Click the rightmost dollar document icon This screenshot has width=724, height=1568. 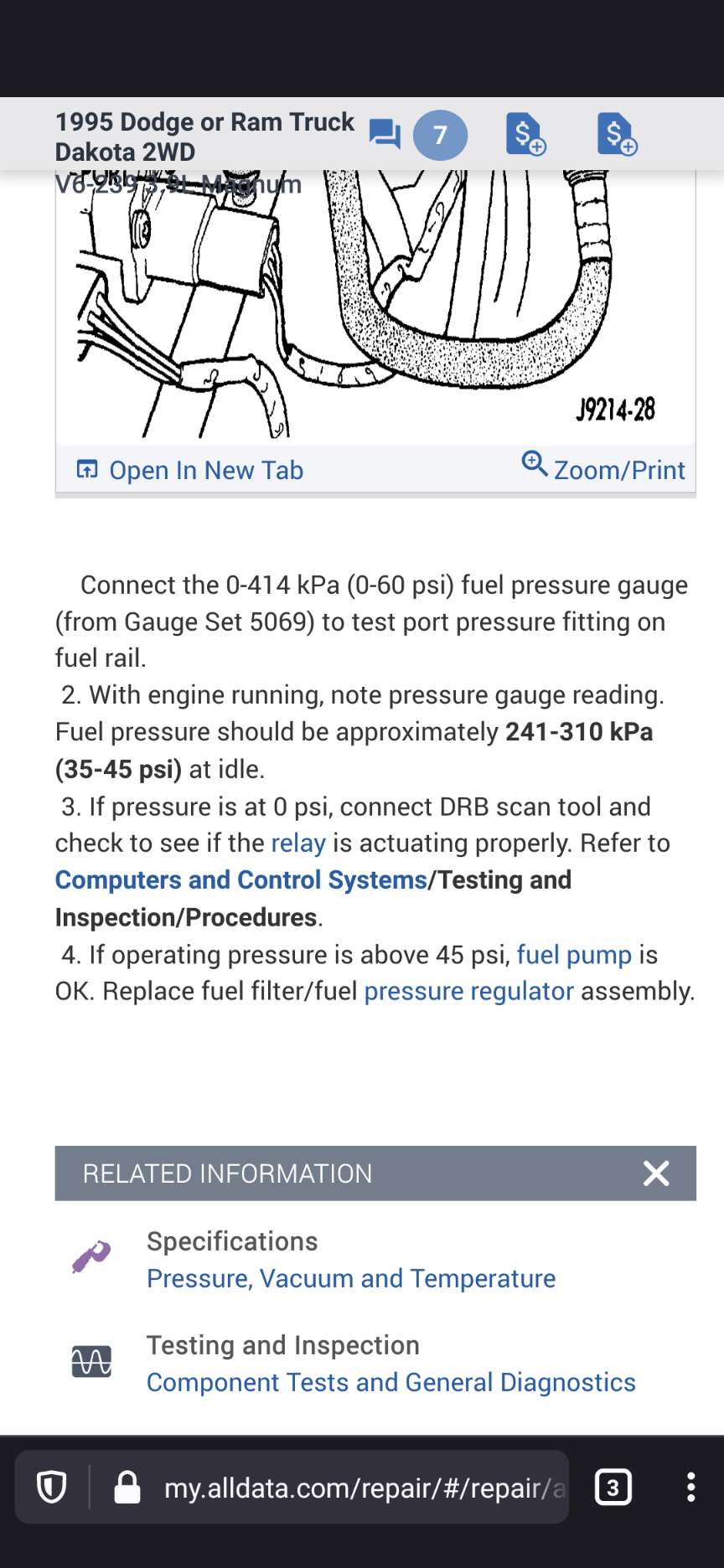pos(617,134)
